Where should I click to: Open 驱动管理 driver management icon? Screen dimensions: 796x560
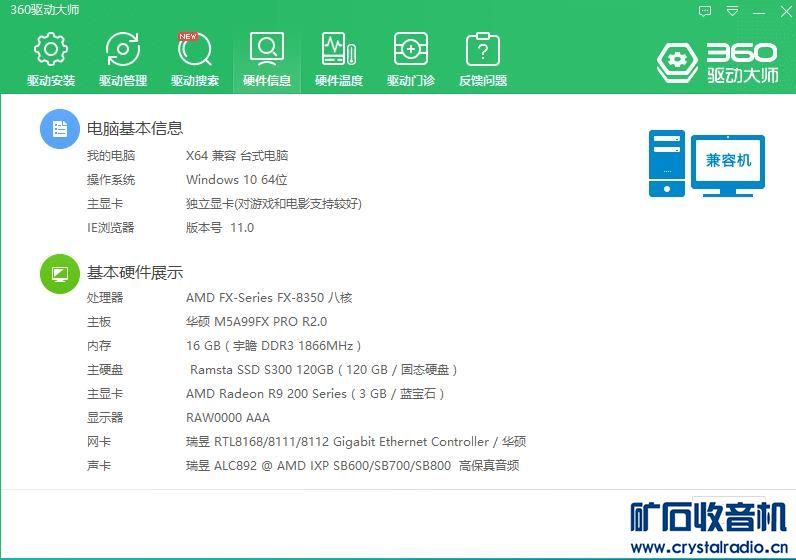(123, 59)
